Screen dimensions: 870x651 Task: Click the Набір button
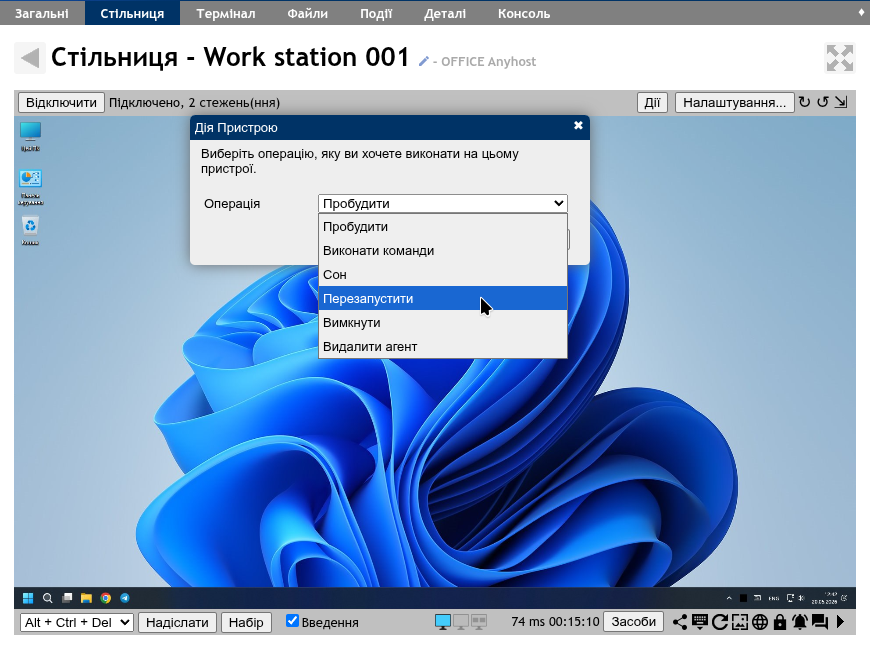click(x=246, y=622)
